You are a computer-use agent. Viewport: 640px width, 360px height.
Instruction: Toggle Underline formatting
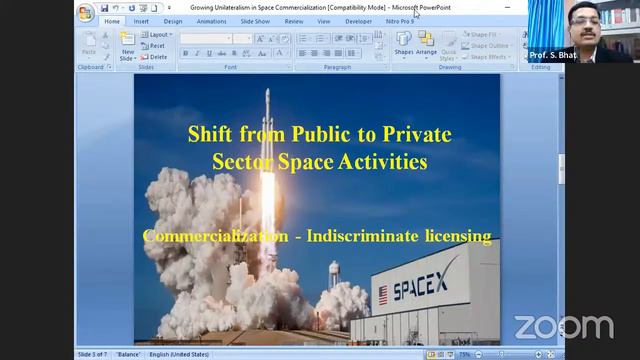tap(209, 53)
